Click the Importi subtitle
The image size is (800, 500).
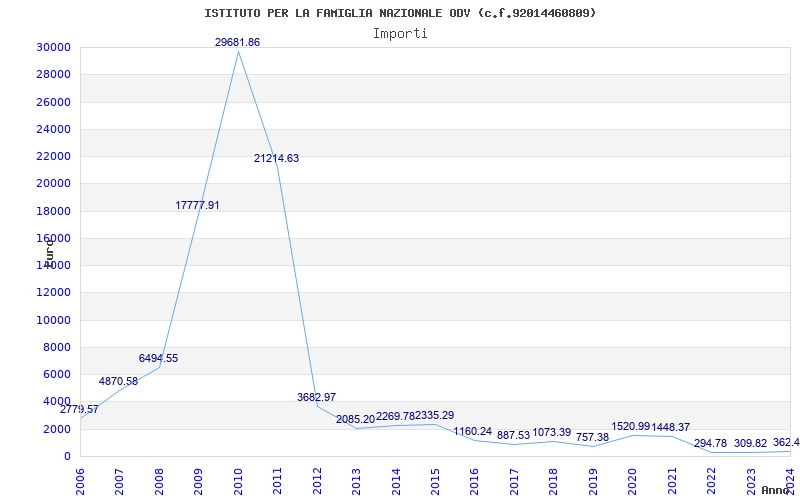pos(400,34)
